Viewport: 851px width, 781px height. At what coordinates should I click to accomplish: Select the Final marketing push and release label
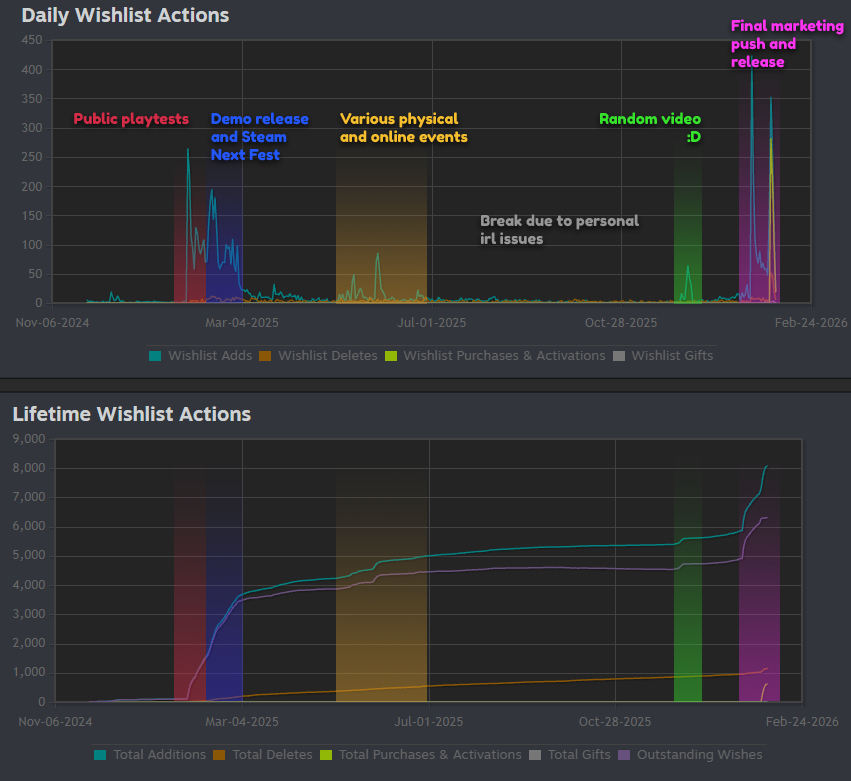[x=786, y=44]
